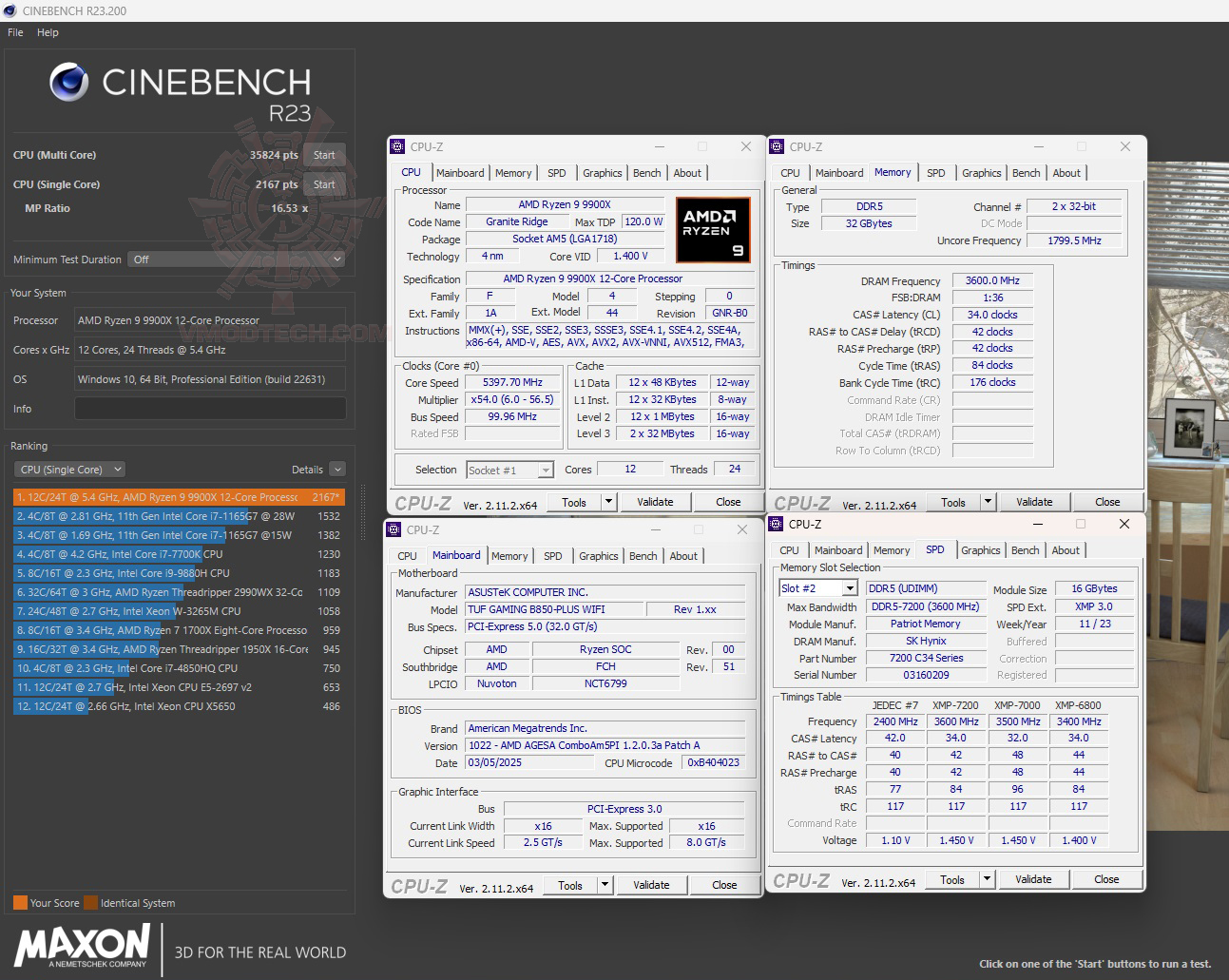Viewport: 1229px width, 980px height.
Task: Open the Graphics tab on the Memory window
Action: pyautogui.click(x=981, y=172)
